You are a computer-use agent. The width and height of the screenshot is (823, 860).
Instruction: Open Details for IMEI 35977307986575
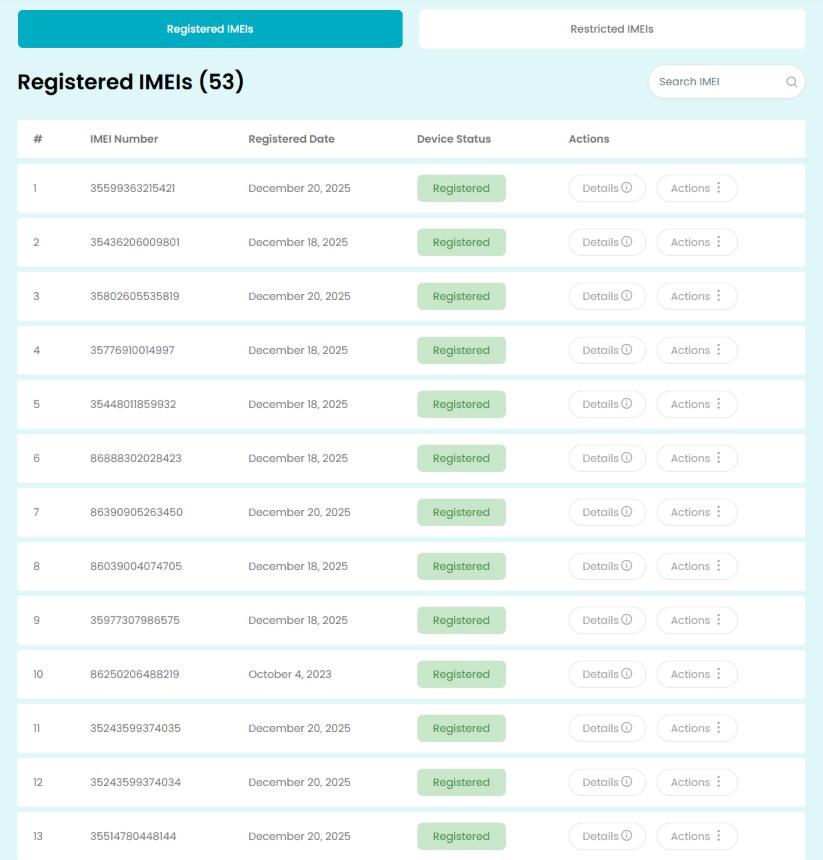(x=607, y=620)
